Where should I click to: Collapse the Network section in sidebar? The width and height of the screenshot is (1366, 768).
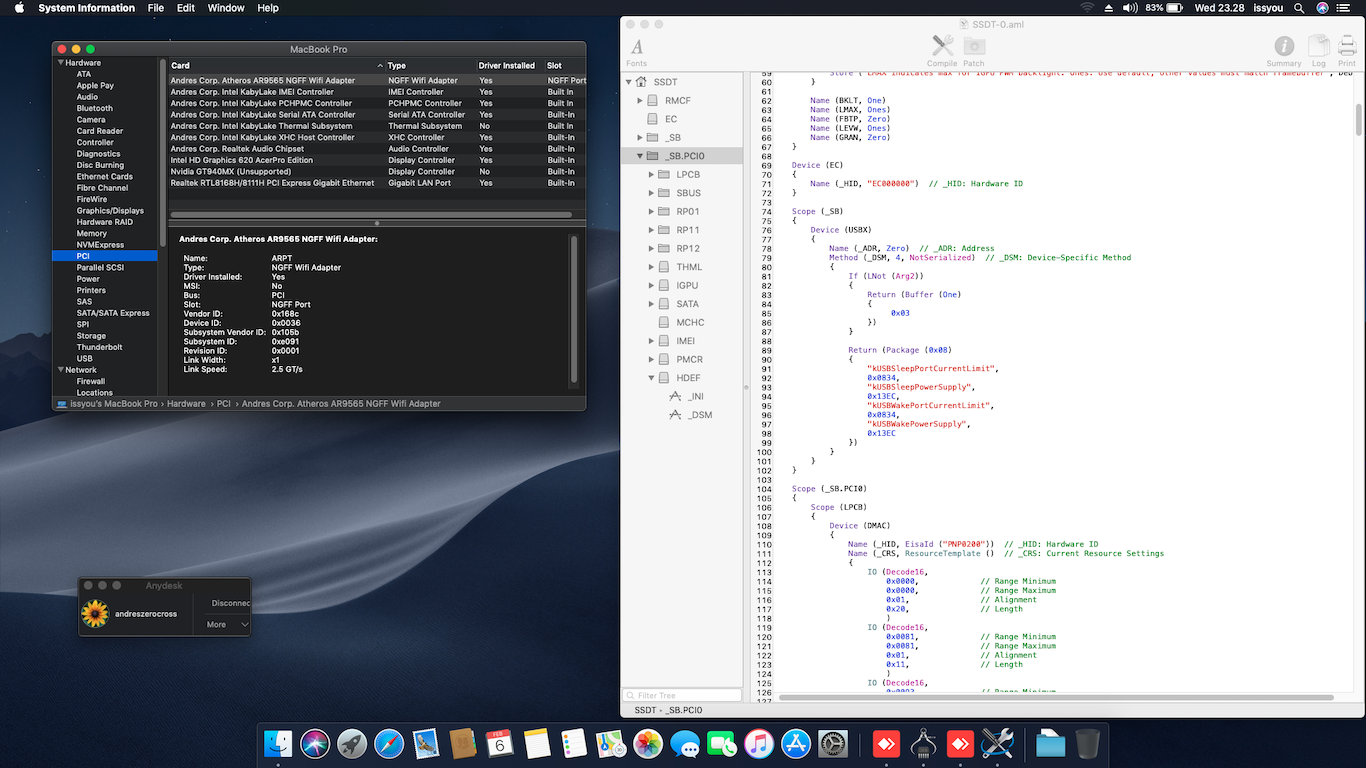point(61,370)
